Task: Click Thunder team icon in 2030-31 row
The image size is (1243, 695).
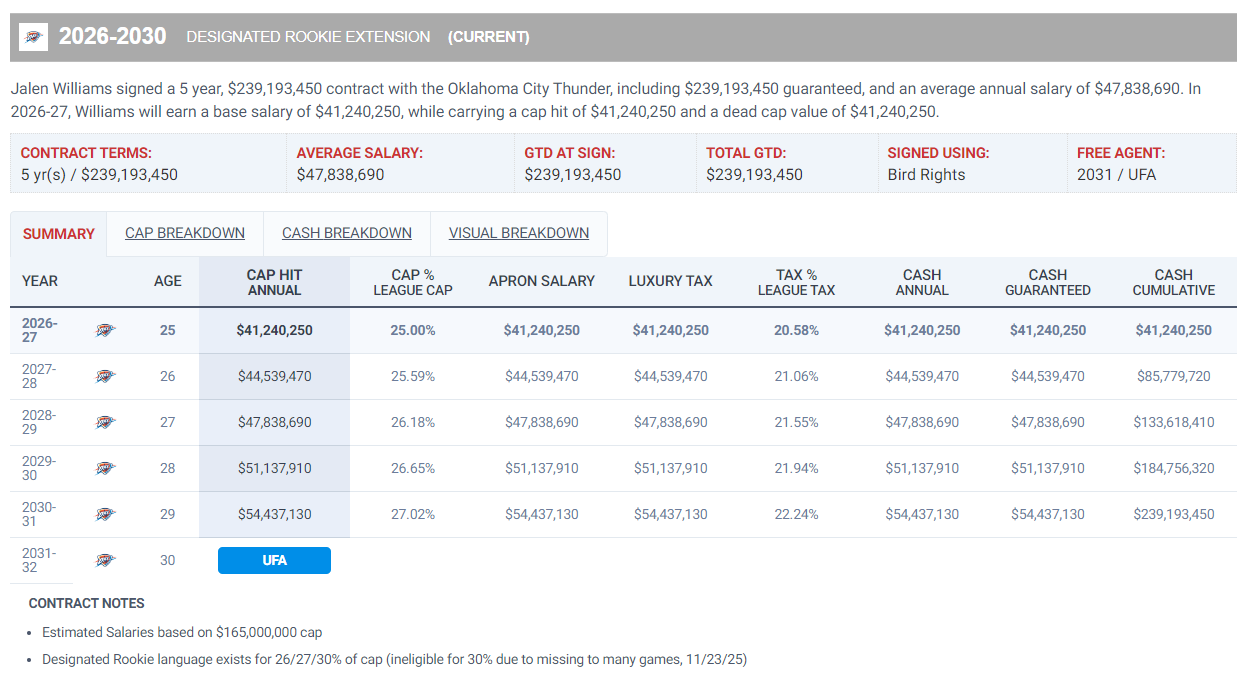Action: [105, 514]
